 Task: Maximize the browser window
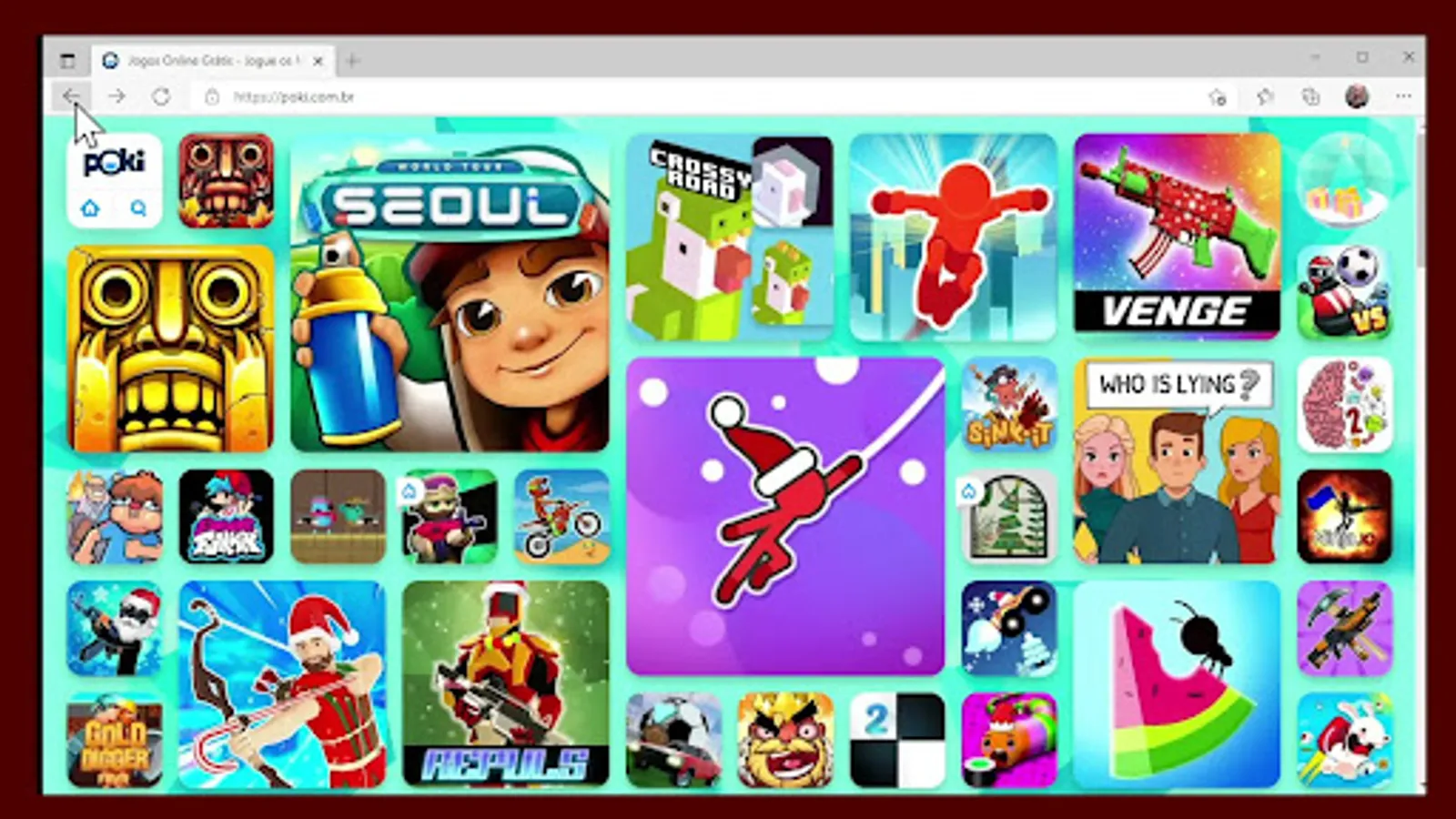(1362, 57)
